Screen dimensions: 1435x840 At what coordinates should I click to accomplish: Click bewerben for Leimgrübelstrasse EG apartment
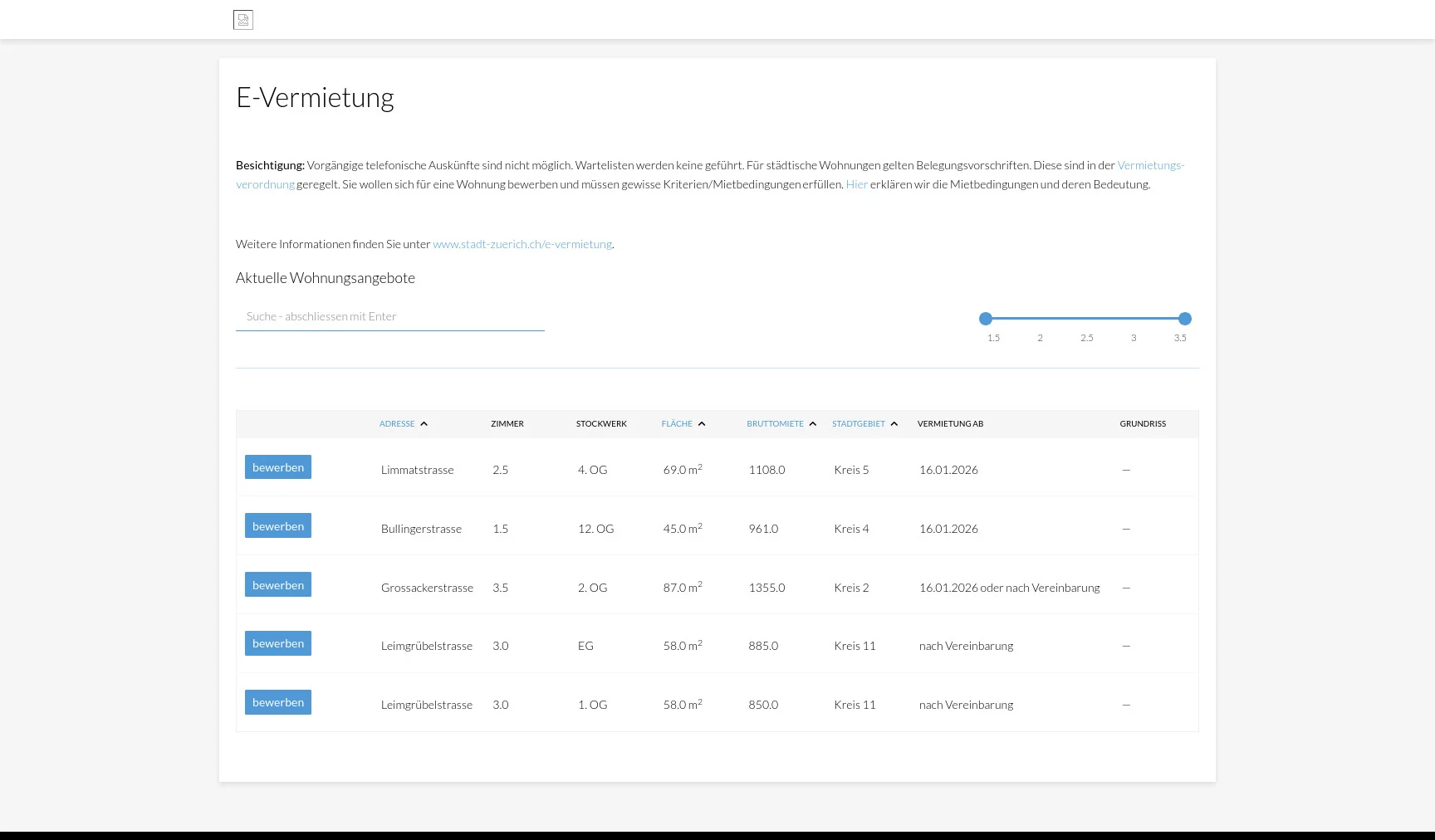278,643
